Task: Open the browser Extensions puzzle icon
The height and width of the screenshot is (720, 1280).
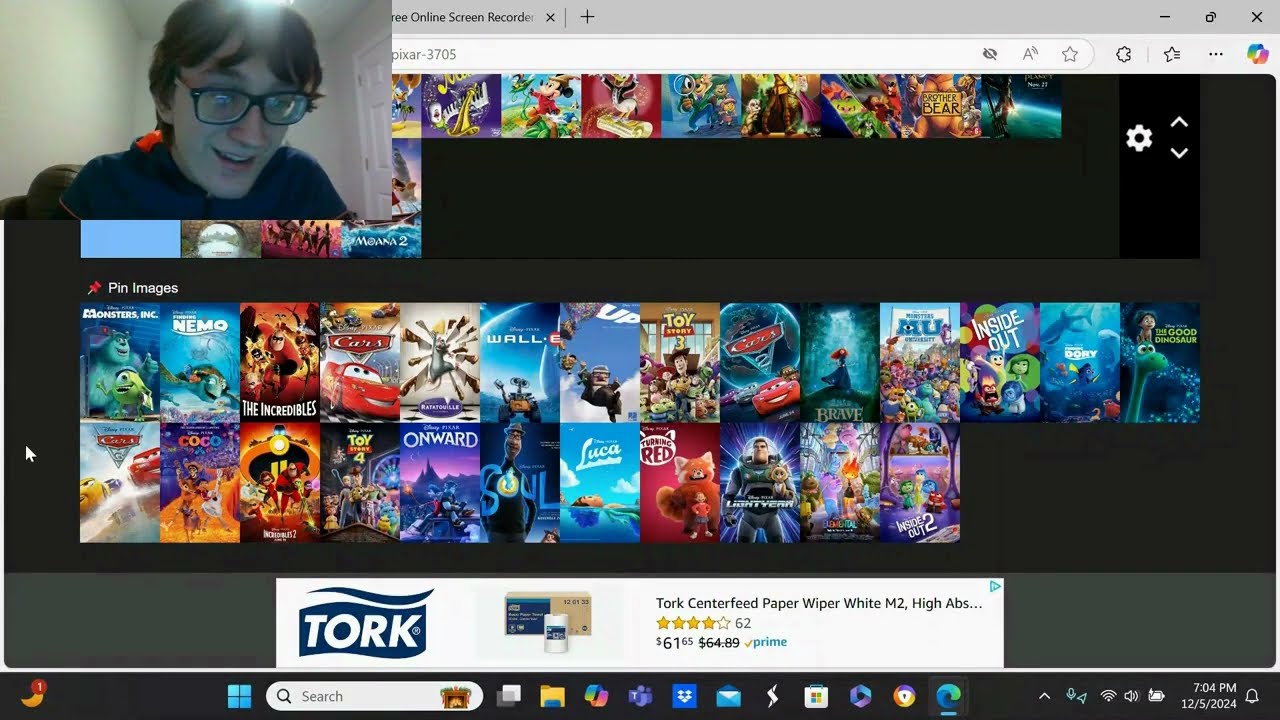Action: tap(1123, 54)
